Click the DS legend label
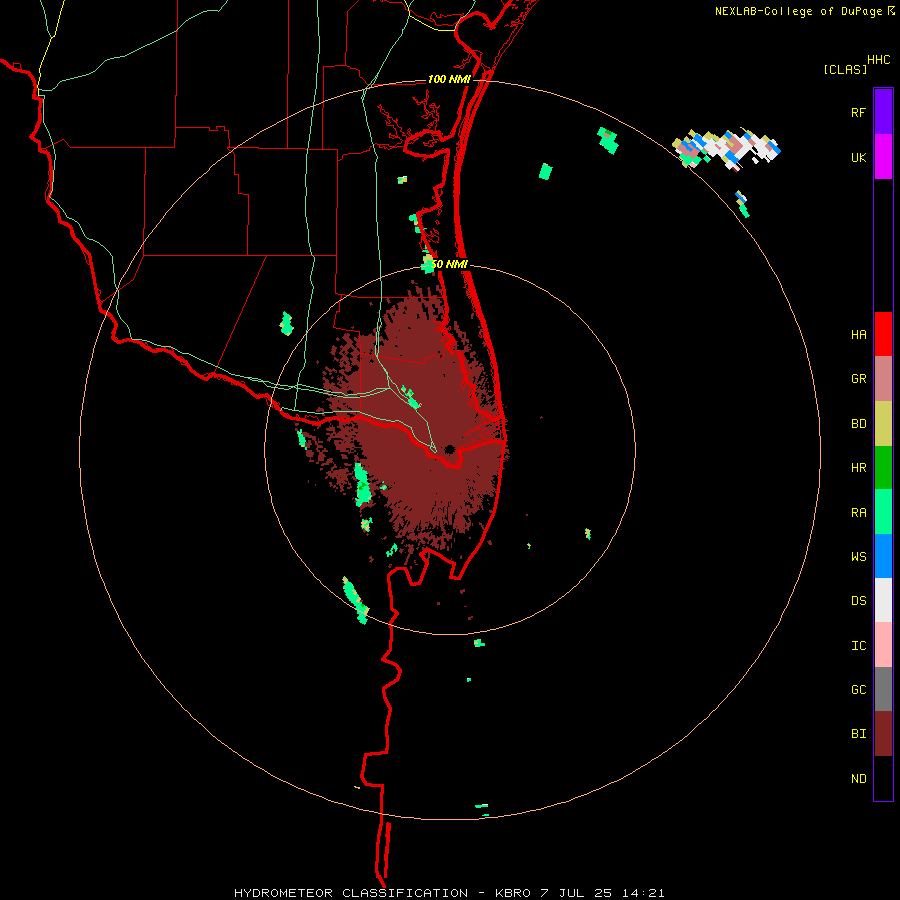 coord(858,601)
